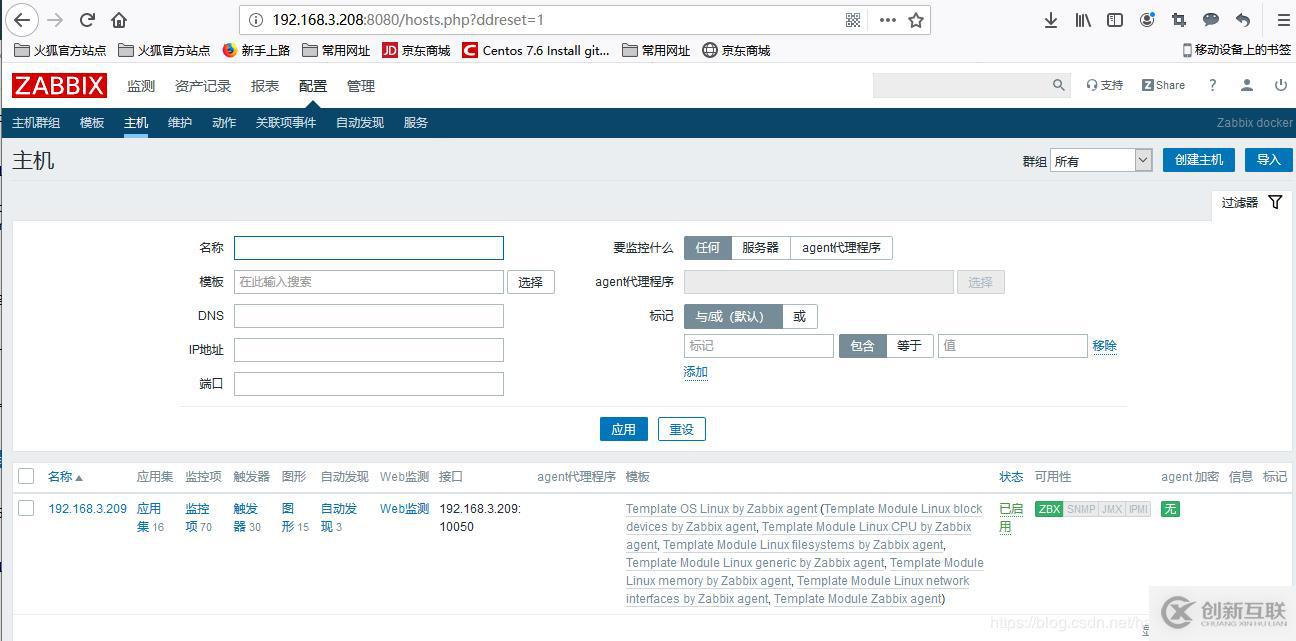The image size is (1296, 641).
Task: Click the 应用 filter button
Action: pyautogui.click(x=624, y=429)
